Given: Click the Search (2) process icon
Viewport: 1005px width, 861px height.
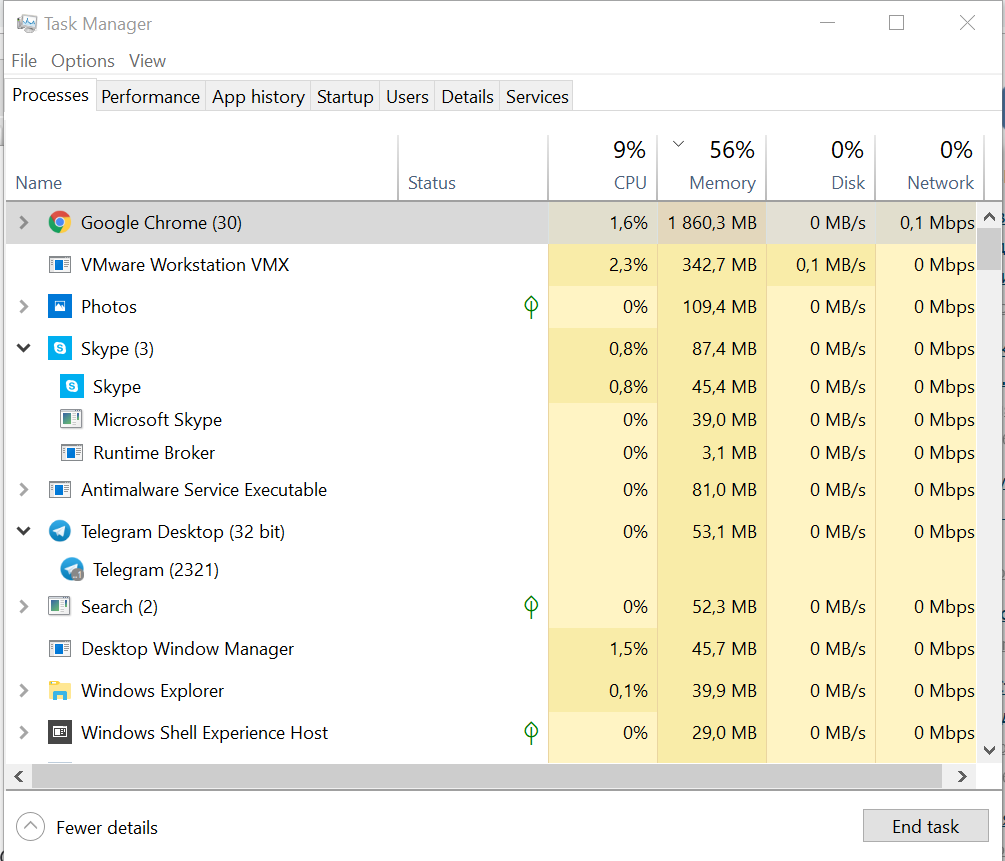Looking at the screenshot, I should click(x=60, y=606).
